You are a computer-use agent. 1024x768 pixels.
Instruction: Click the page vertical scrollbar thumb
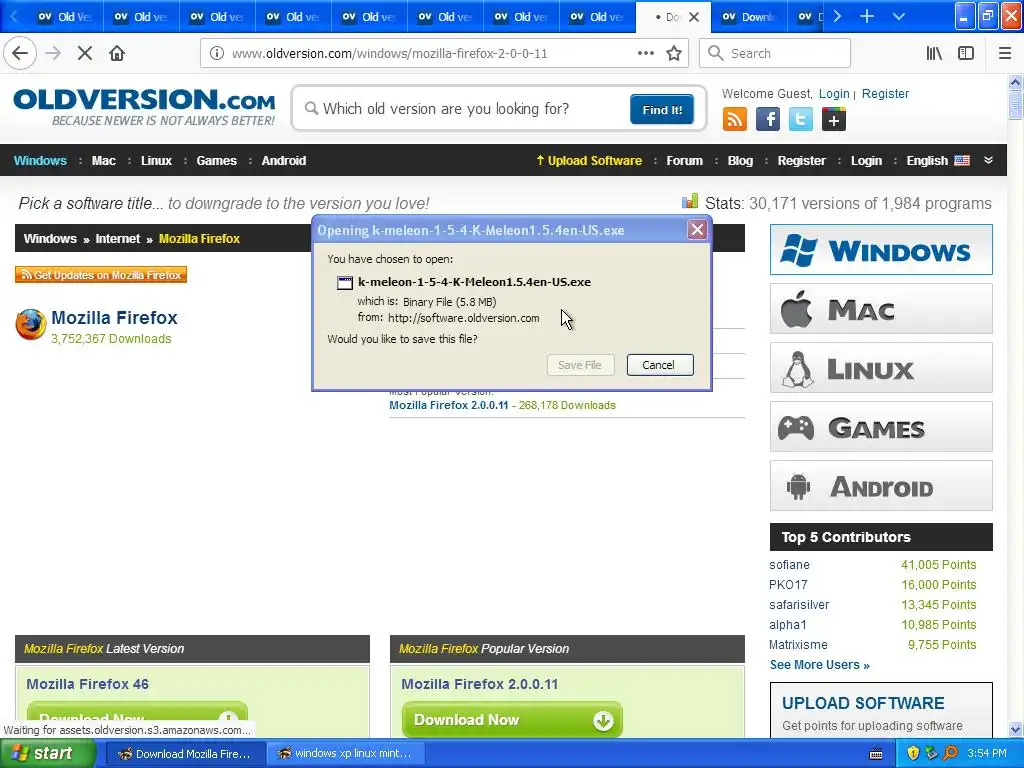point(1015,106)
